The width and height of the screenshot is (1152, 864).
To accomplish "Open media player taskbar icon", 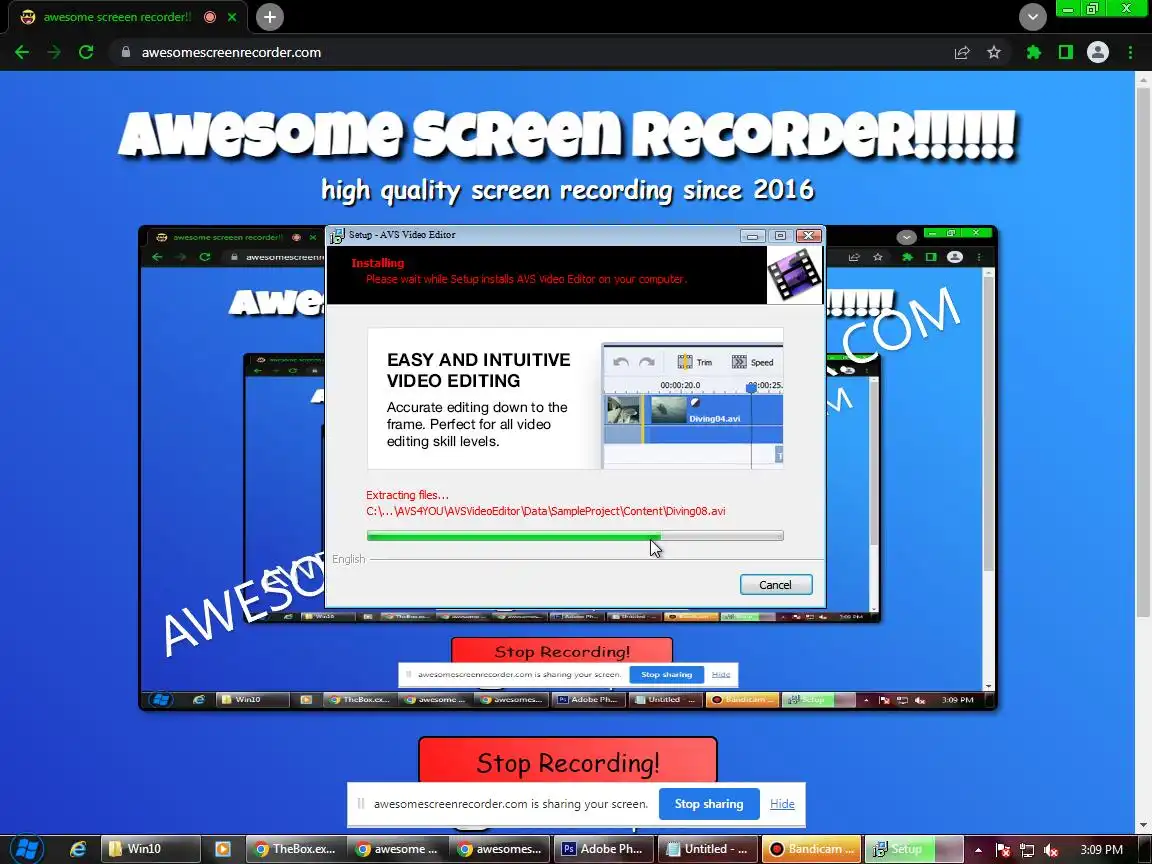I will tap(223, 849).
